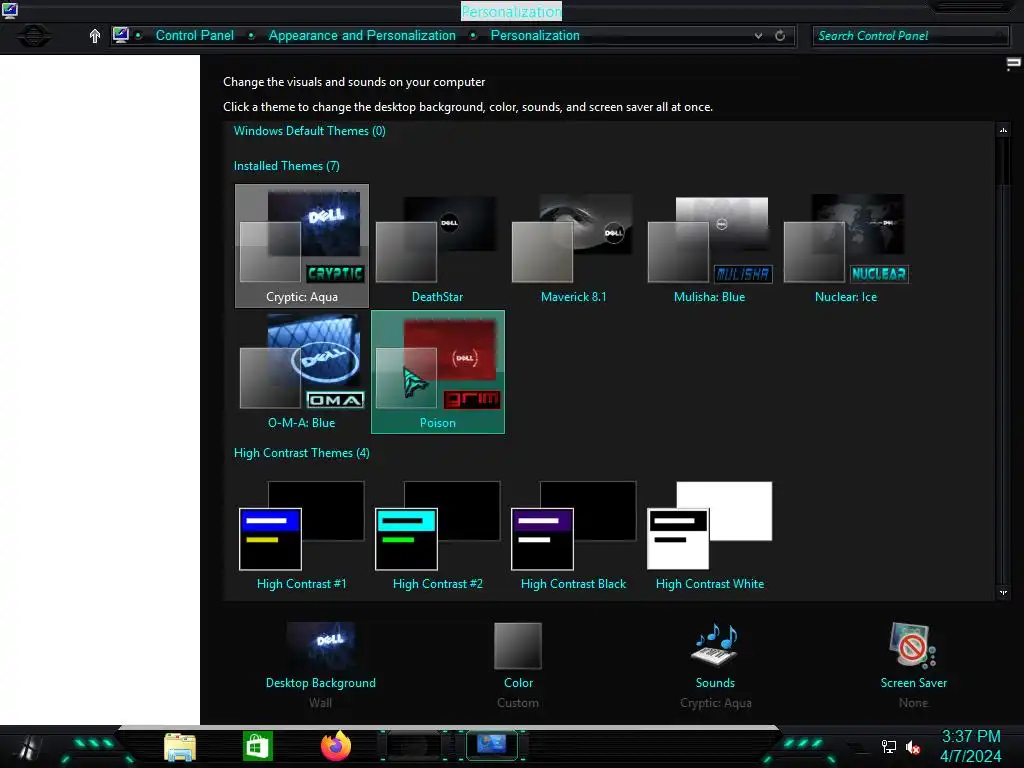Open dropdown after Appearance and Personalization
This screenshot has height=768, width=1024.
tap(473, 36)
